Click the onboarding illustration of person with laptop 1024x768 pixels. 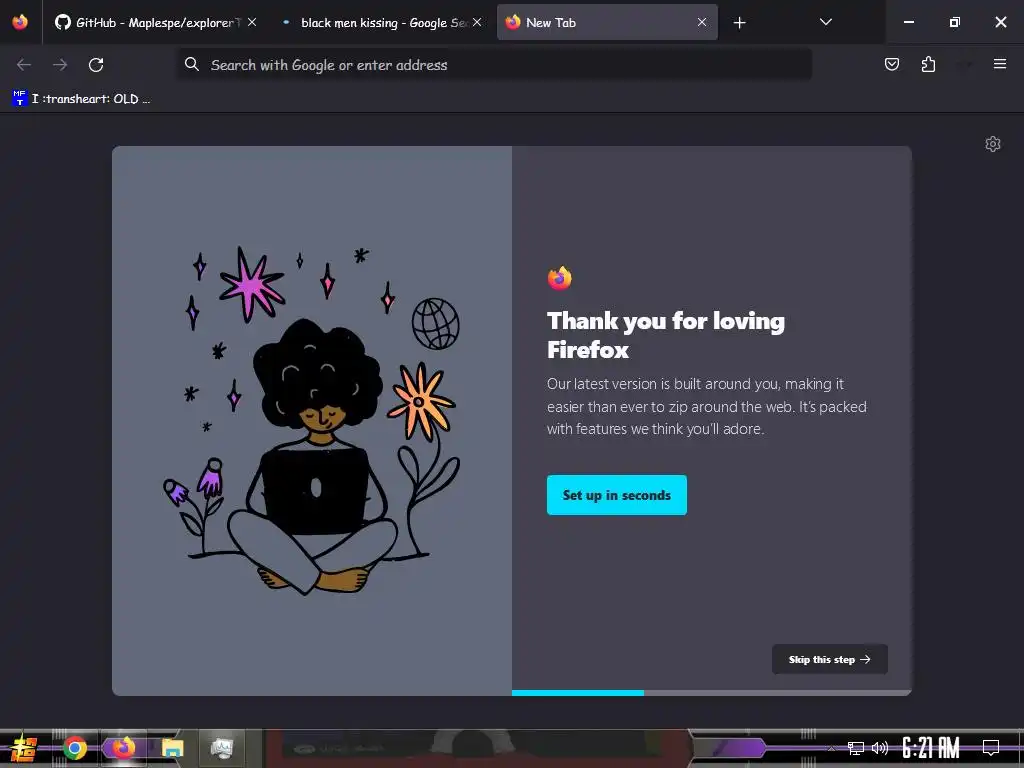point(312,421)
